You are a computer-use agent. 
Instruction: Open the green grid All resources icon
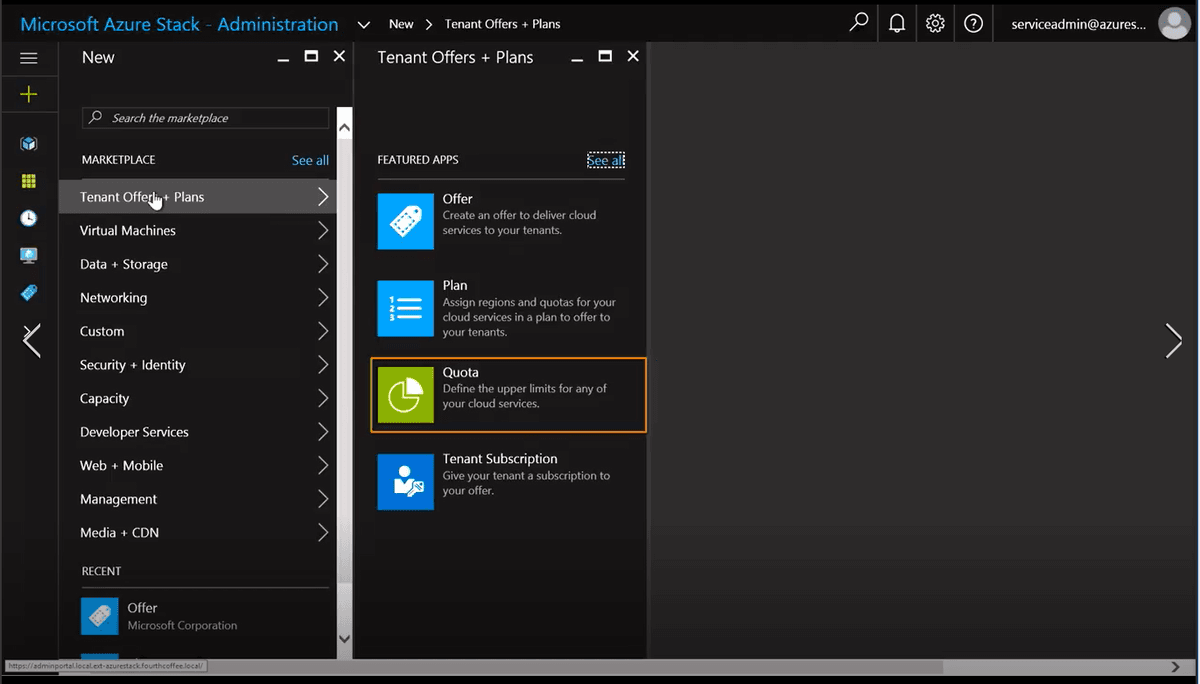point(29,181)
